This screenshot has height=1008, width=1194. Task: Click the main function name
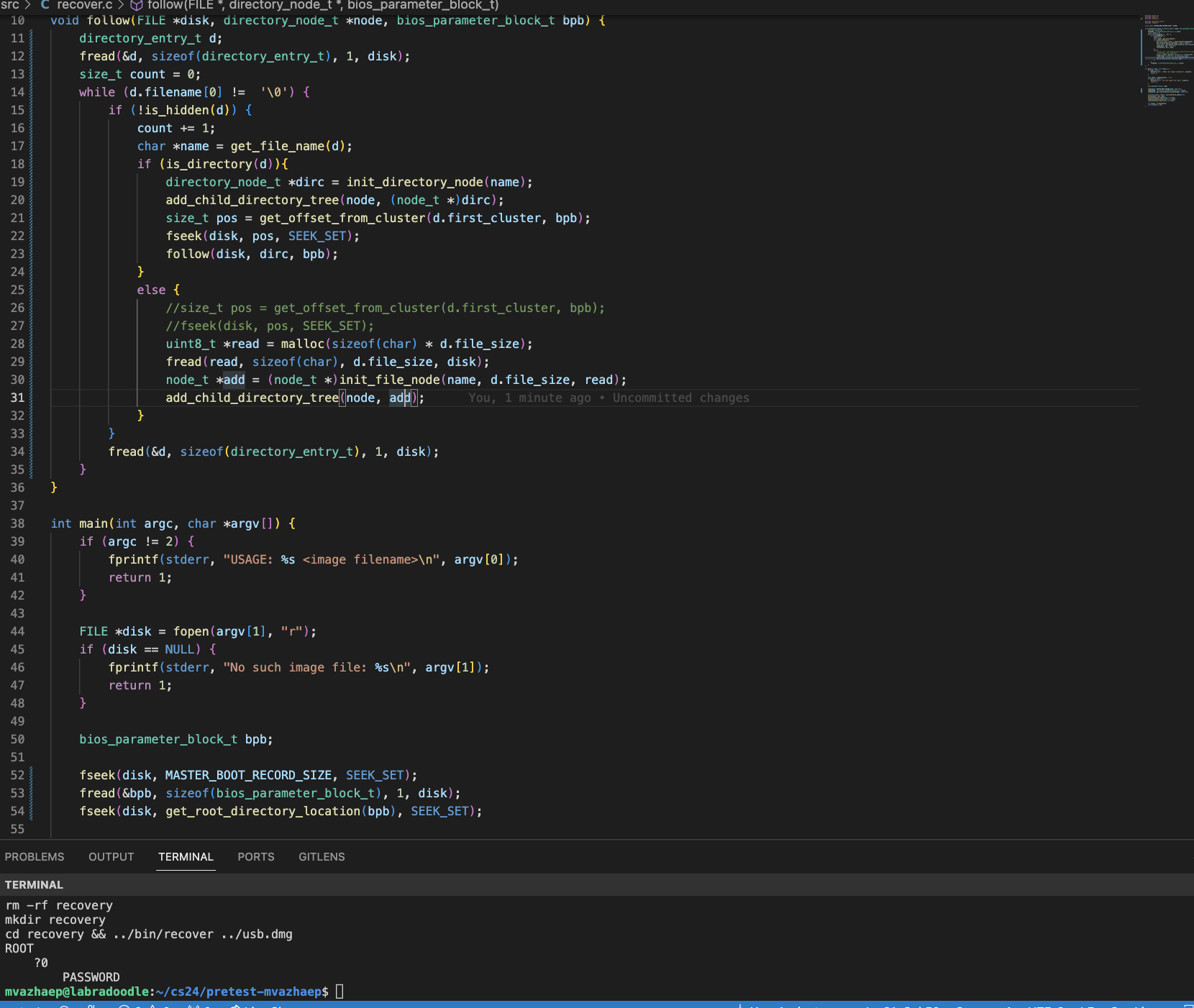pos(94,523)
